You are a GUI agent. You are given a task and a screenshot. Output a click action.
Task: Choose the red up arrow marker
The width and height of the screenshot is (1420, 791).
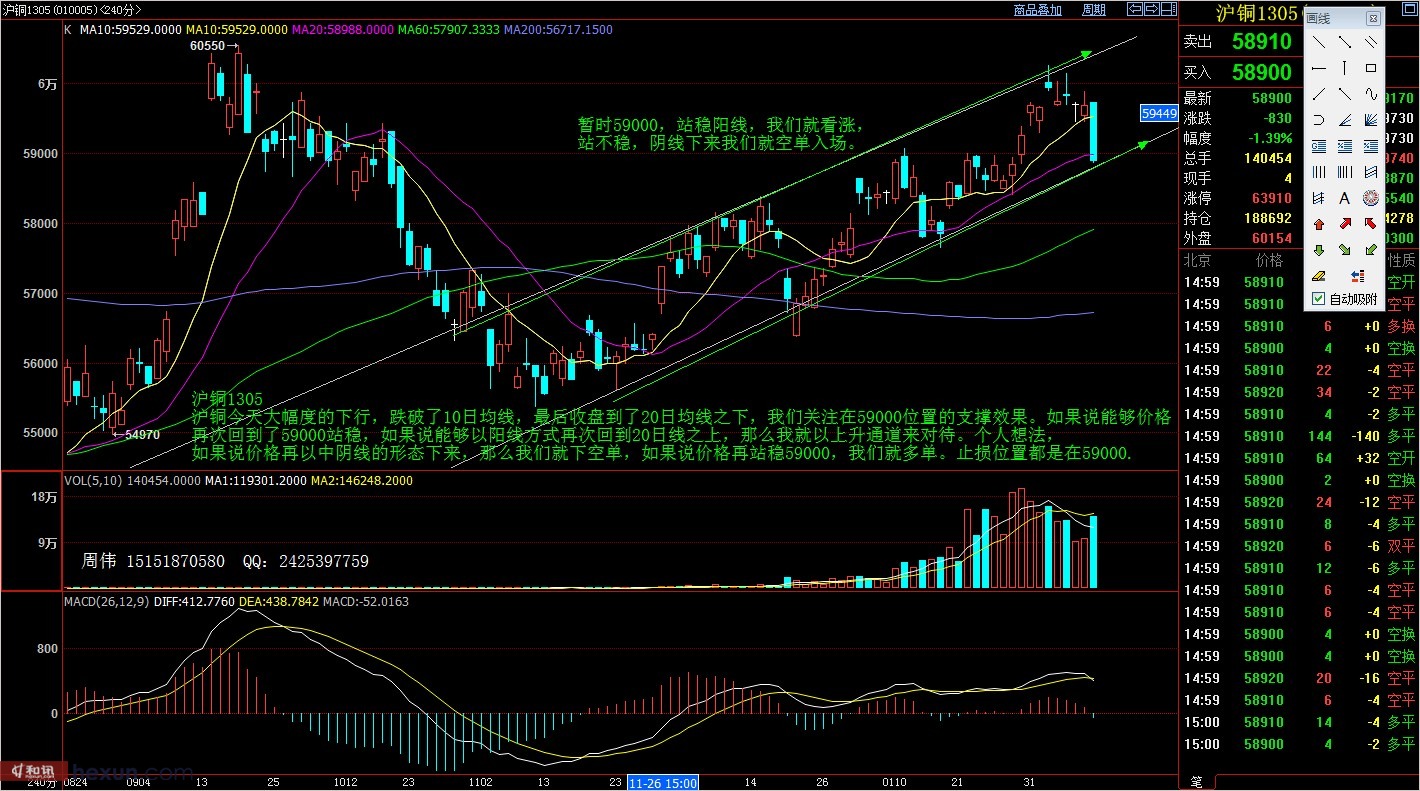(1319, 224)
